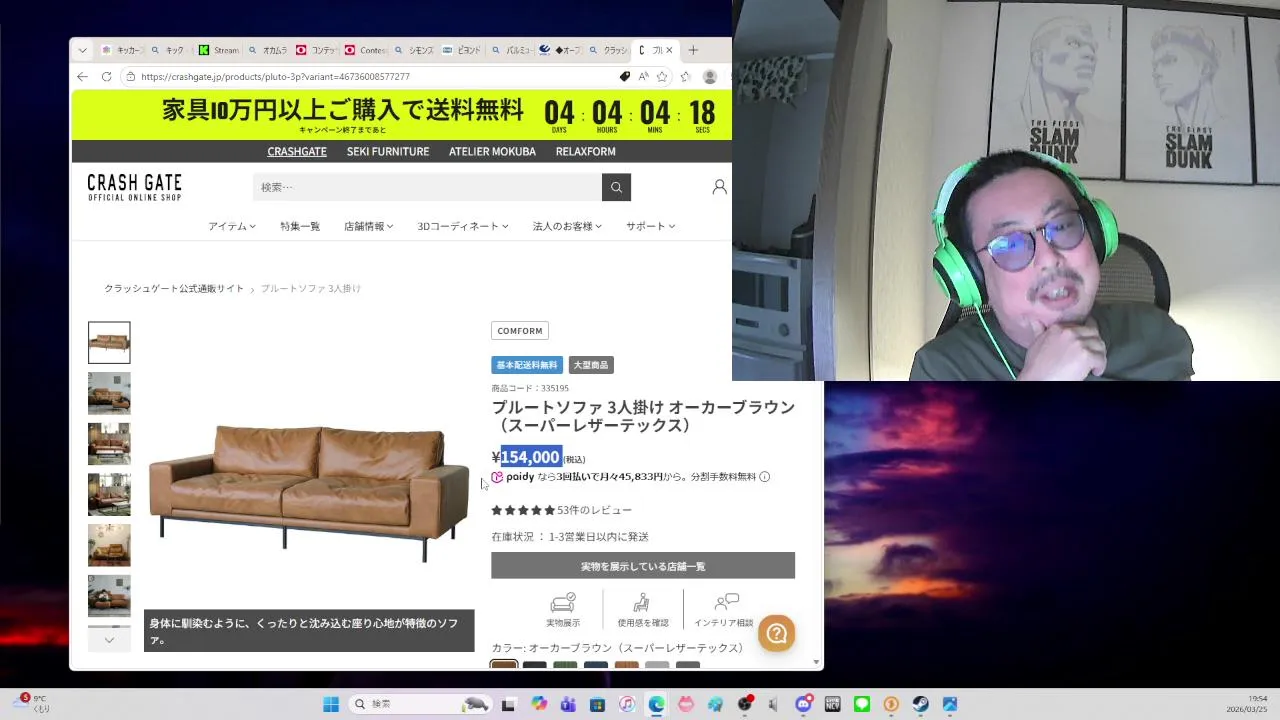The image size is (1280, 720).
Task: Open the read aloud icon in address bar
Action: [644, 76]
